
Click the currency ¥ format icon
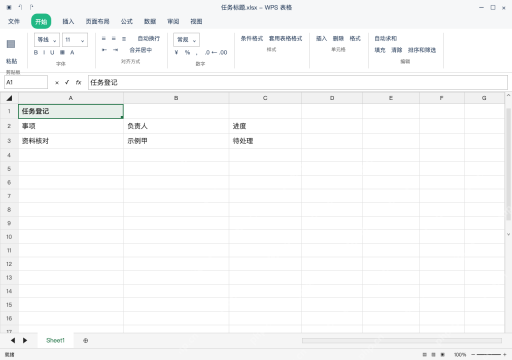(x=176, y=52)
